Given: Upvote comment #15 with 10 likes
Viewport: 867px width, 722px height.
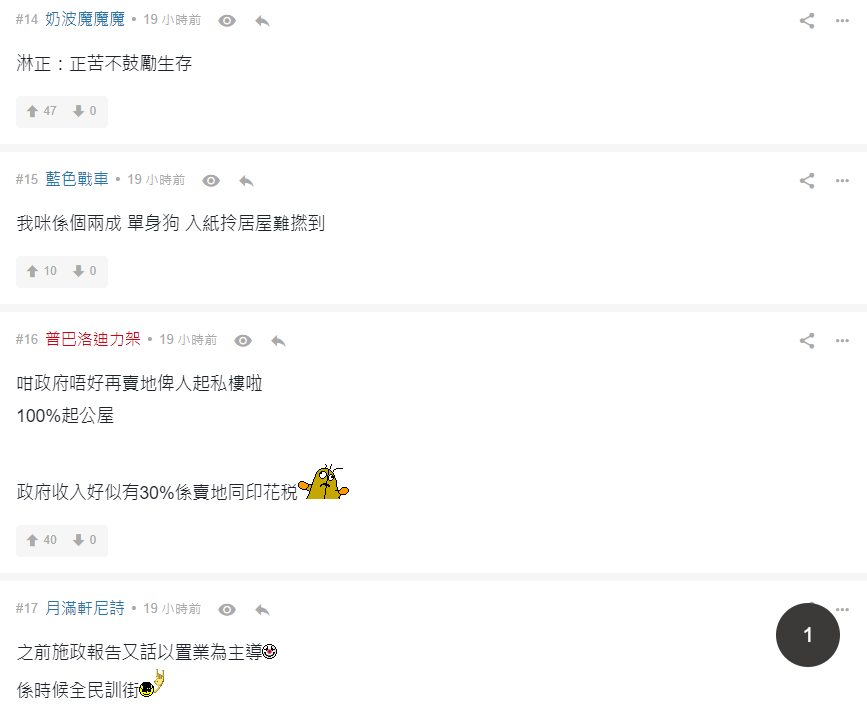Looking at the screenshot, I should click(x=32, y=271).
